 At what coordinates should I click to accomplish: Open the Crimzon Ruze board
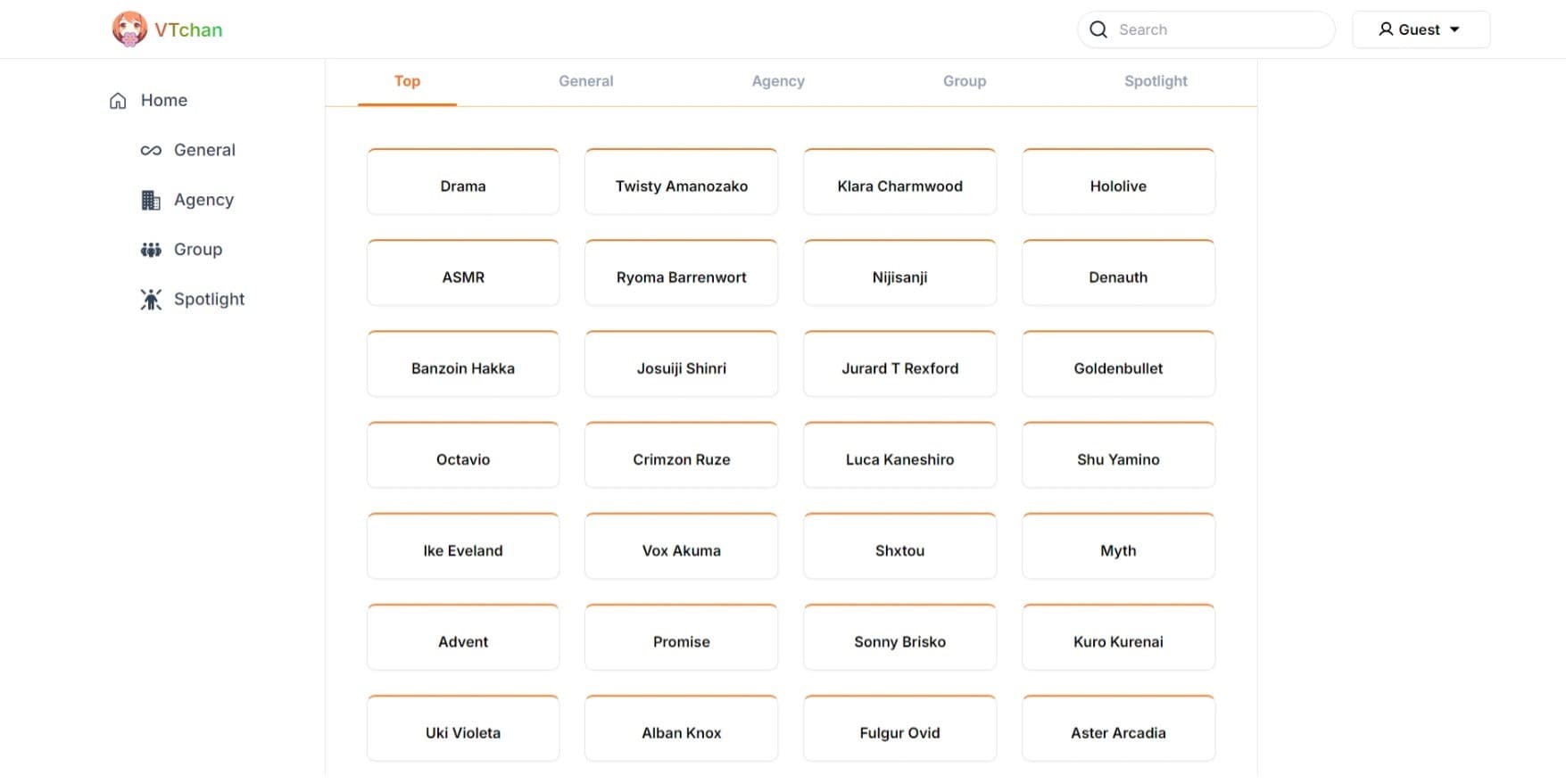682,455
